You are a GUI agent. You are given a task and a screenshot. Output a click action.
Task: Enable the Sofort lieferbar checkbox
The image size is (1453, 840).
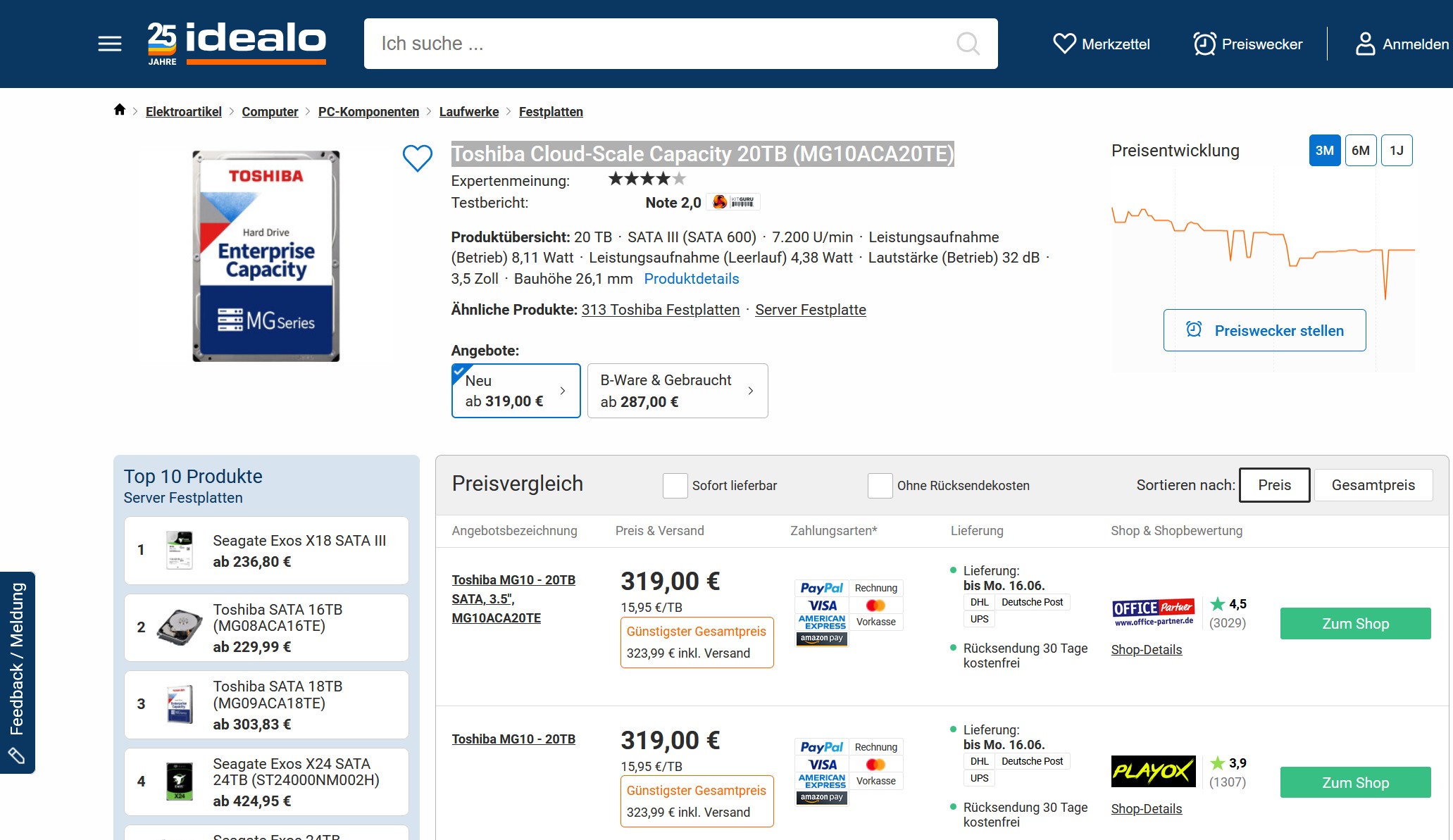[x=675, y=486]
